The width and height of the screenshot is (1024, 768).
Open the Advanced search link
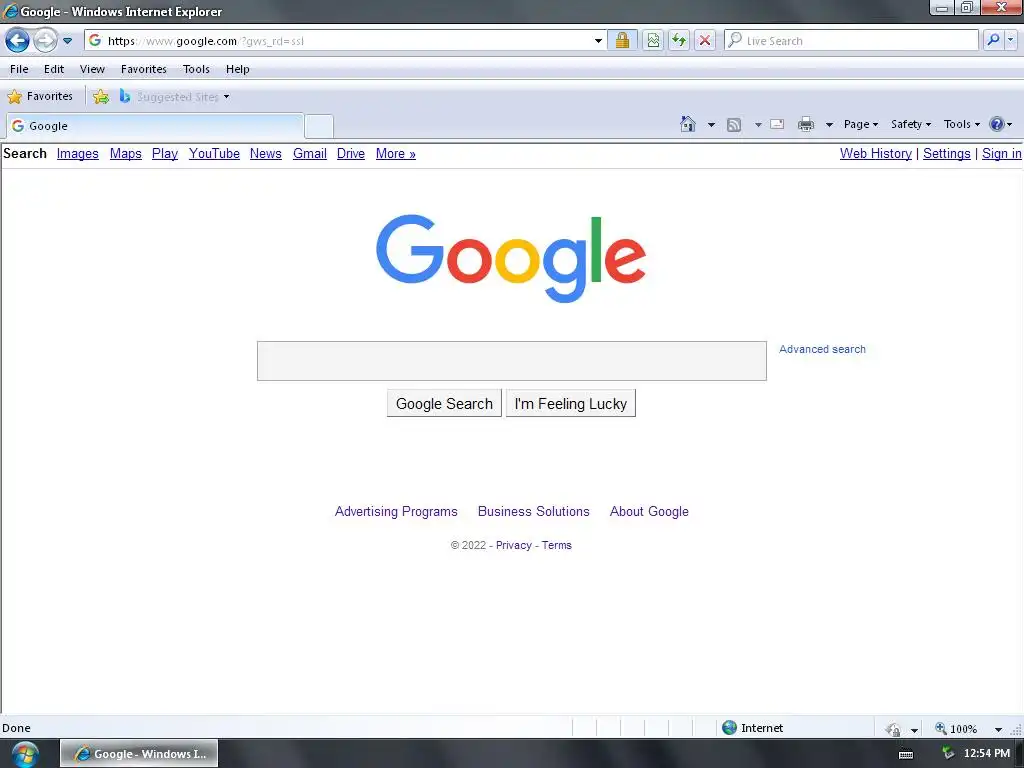[822, 349]
